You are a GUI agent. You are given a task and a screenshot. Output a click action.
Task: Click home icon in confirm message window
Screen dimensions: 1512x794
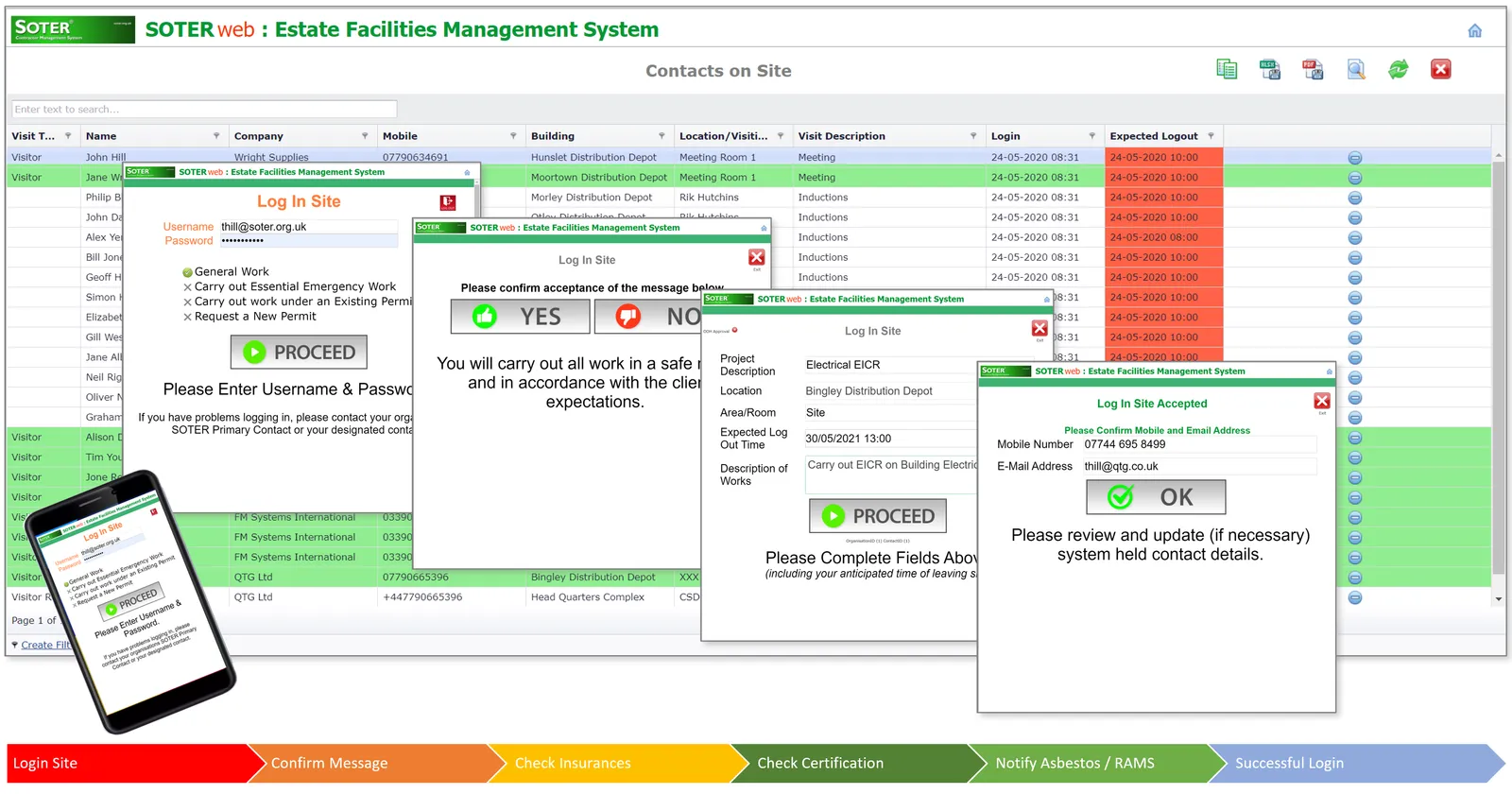point(764,228)
